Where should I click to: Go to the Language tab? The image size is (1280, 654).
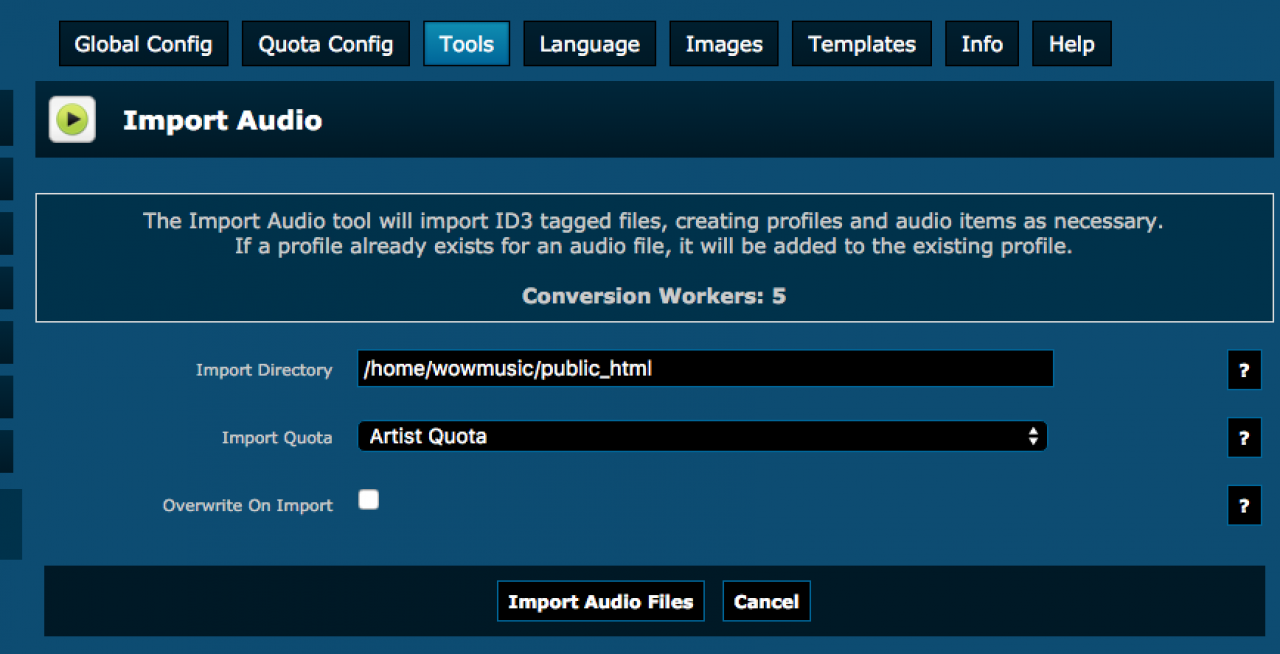589,44
